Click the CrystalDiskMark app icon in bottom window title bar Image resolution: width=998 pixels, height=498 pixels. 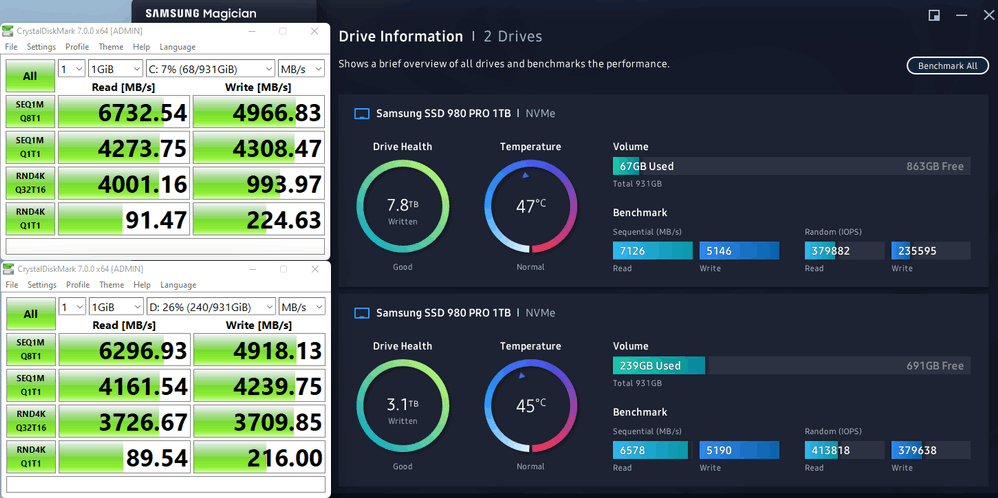pos(8,269)
